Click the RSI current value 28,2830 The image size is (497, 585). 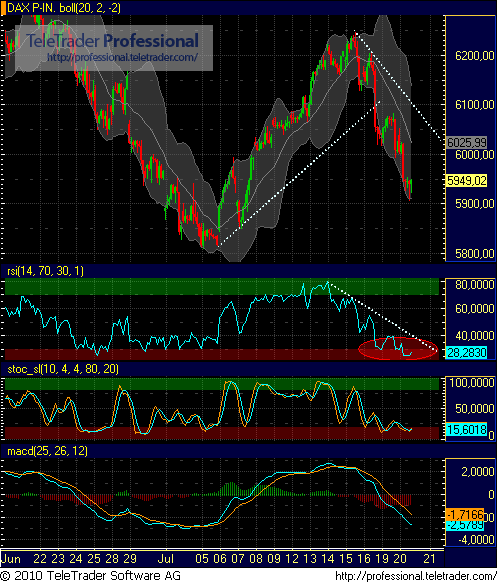click(467, 352)
